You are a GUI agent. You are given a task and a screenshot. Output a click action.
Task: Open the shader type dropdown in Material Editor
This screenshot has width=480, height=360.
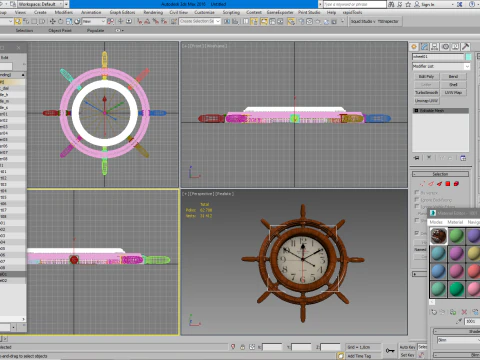point(458,340)
